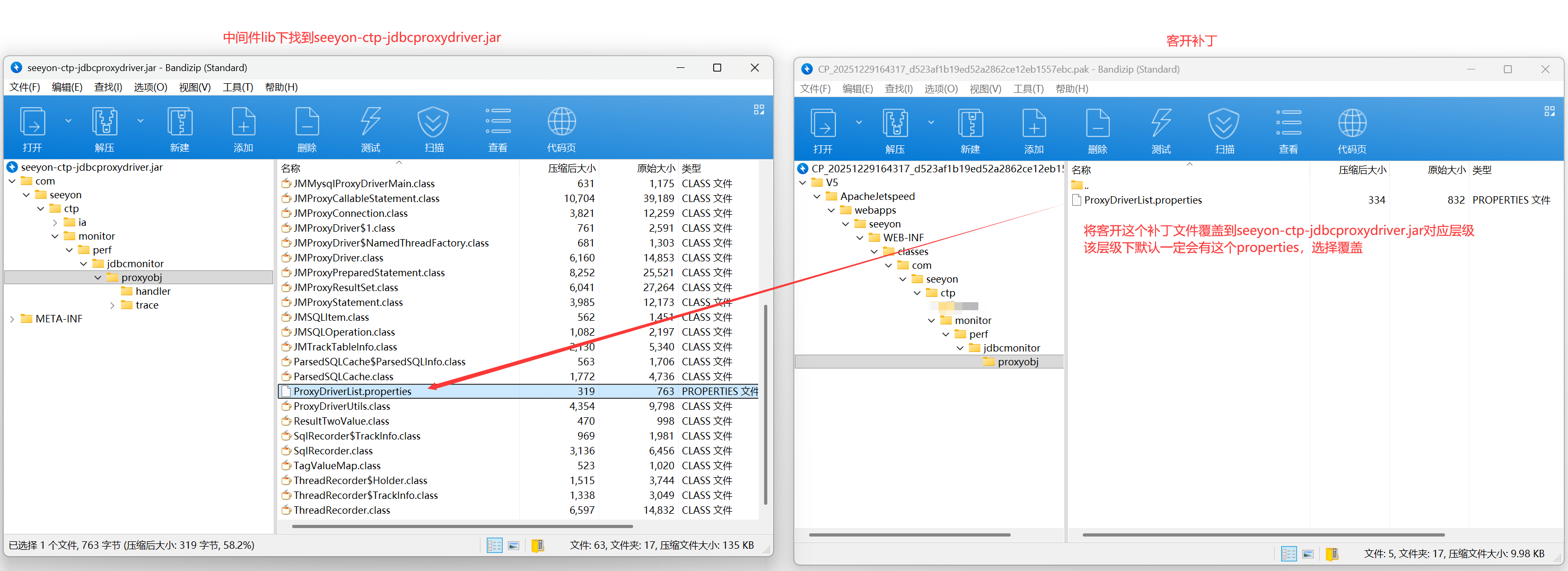
Task: Open the dropdown arrow beside Open (打开) in left window
Action: [x=68, y=121]
